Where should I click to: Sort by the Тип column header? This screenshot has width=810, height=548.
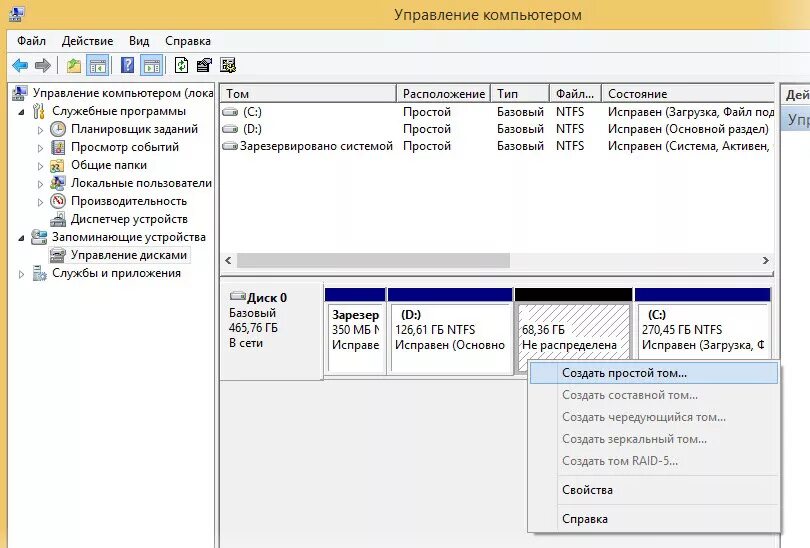click(520, 93)
